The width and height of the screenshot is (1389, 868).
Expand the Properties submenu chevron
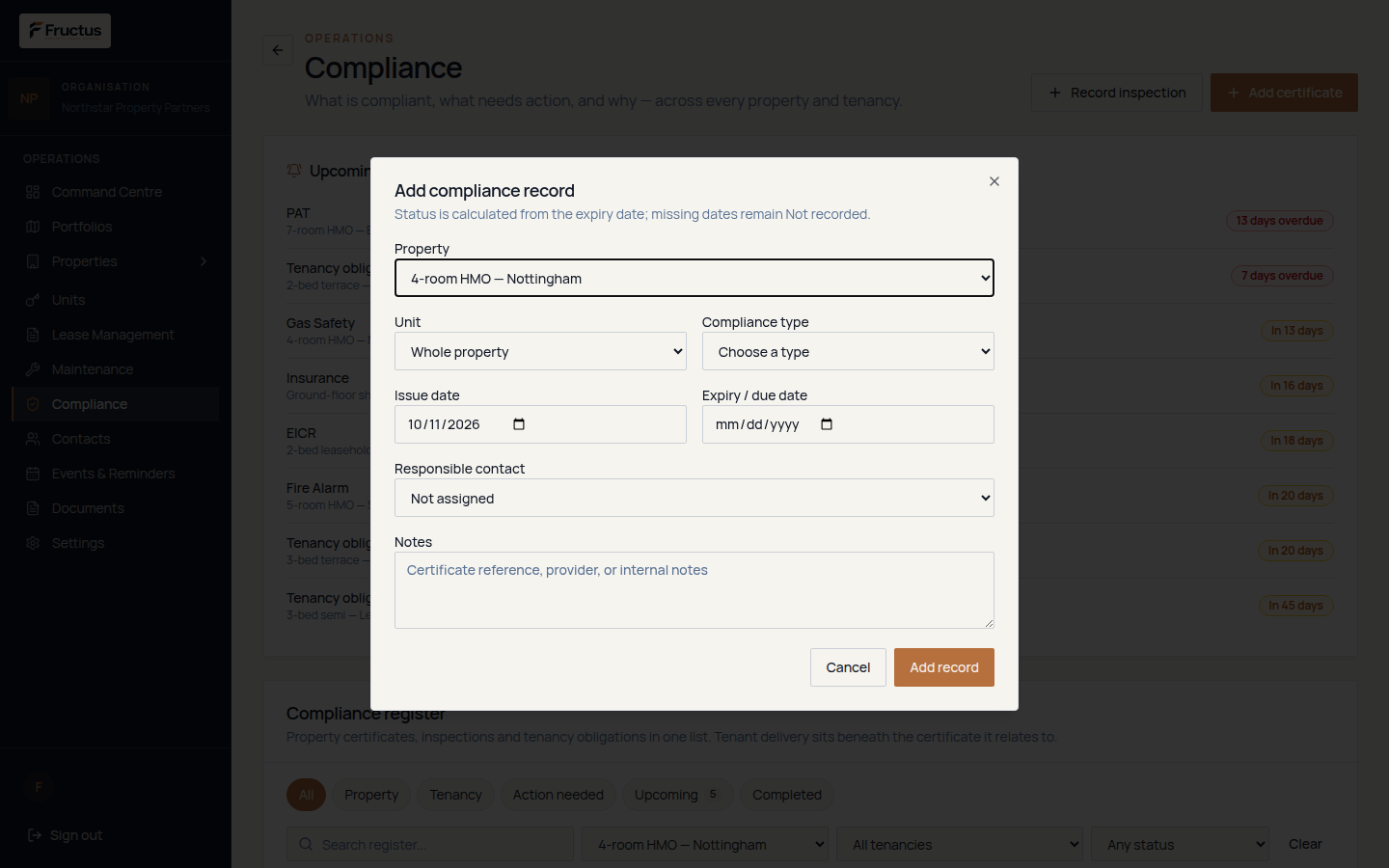(x=204, y=261)
